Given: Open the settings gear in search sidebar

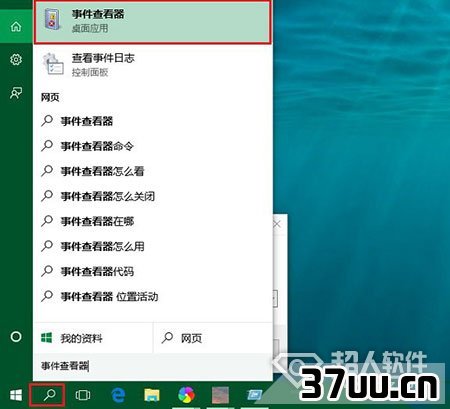Looking at the screenshot, I should click(16, 60).
